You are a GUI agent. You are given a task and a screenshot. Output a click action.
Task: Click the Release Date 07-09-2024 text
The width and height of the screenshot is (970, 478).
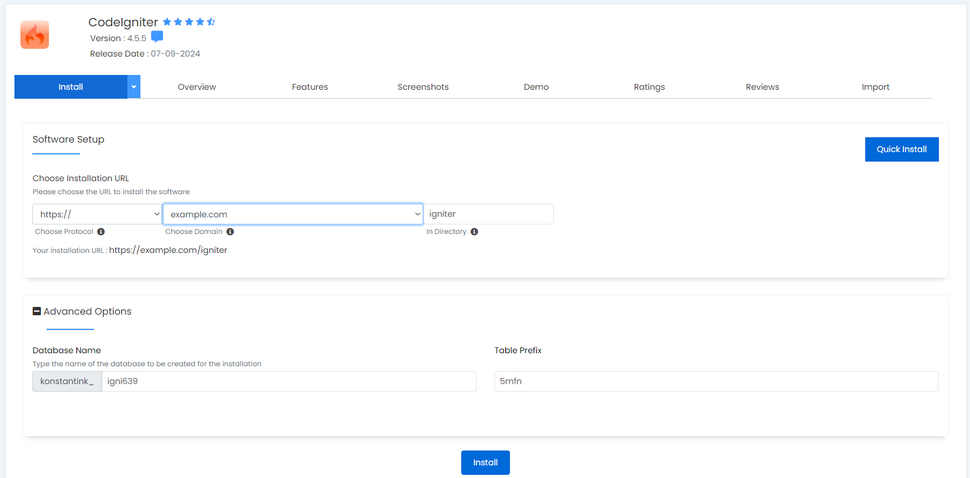click(145, 54)
